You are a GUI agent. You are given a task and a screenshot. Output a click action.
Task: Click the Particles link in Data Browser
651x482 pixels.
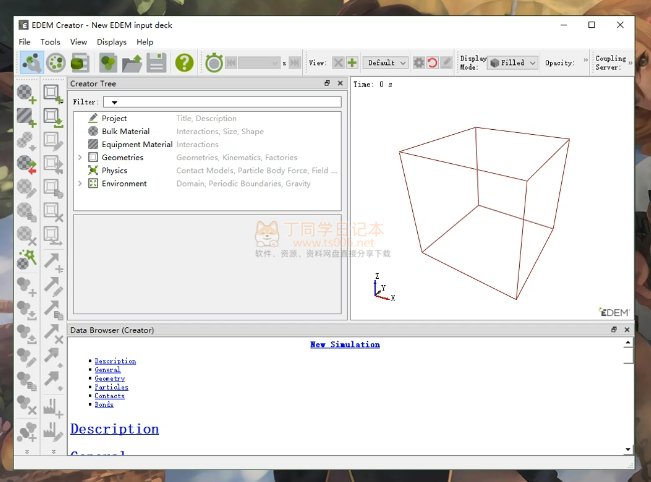[111, 387]
